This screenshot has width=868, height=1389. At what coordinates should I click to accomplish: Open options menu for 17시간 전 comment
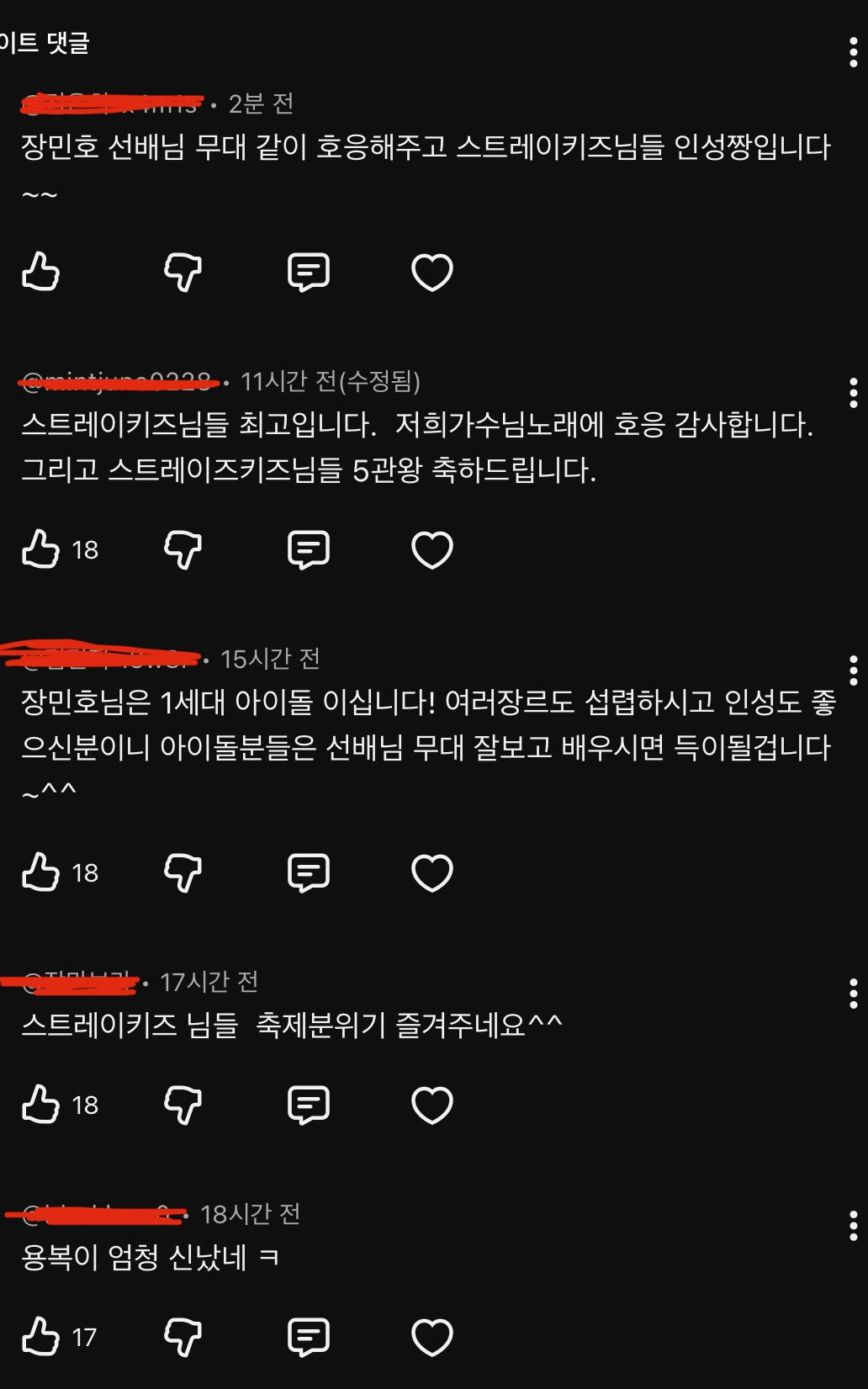(x=854, y=994)
